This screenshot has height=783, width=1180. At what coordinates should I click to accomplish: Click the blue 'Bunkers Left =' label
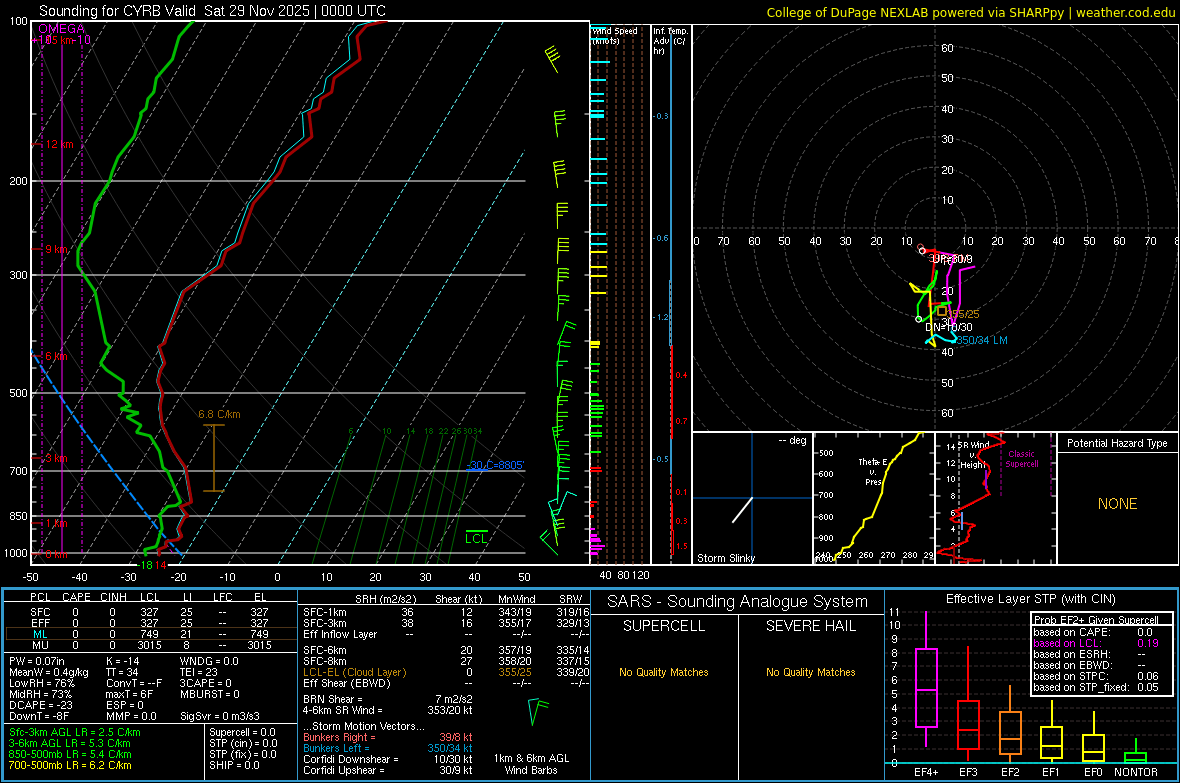[x=336, y=748]
